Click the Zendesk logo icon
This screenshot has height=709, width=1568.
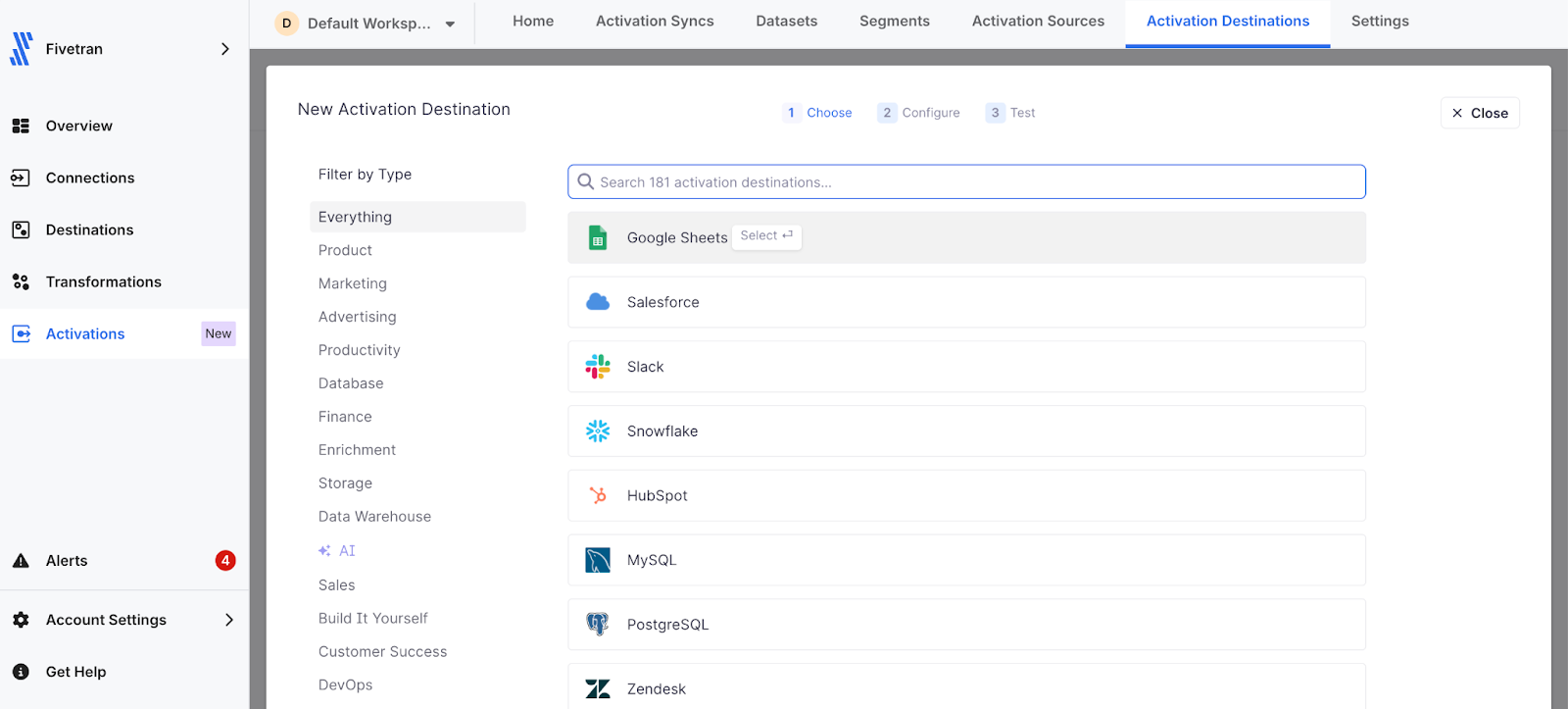598,689
